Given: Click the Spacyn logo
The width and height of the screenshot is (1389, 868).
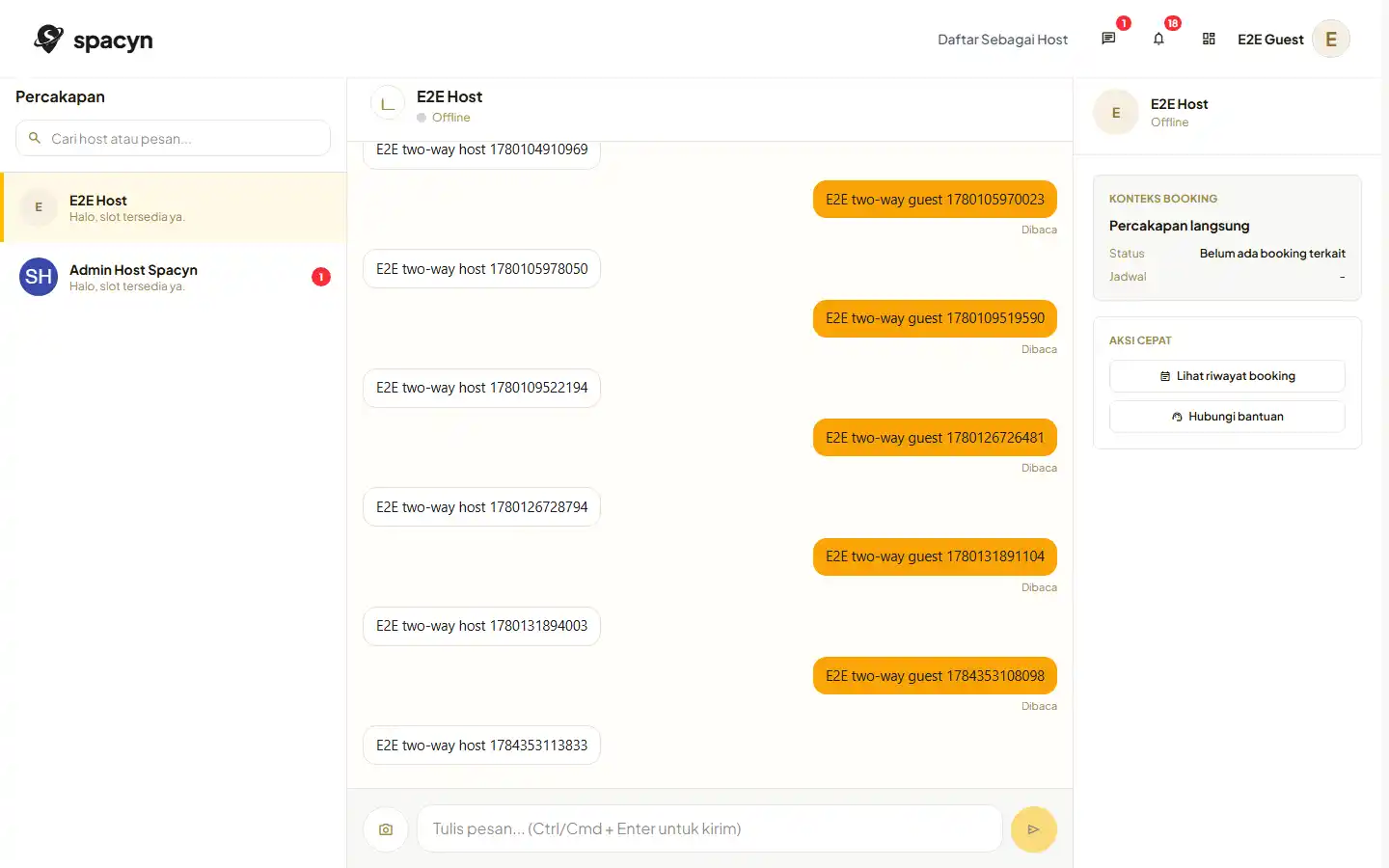Looking at the screenshot, I should point(94,40).
